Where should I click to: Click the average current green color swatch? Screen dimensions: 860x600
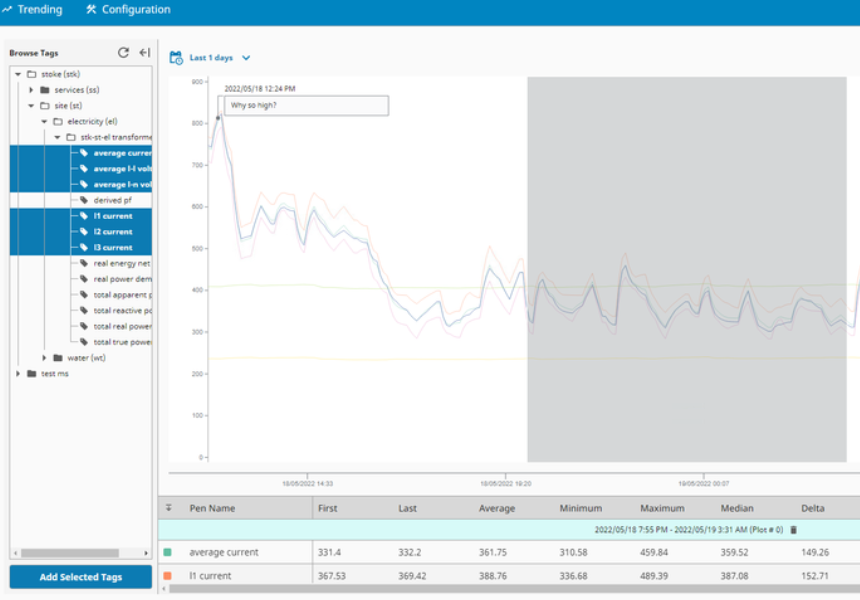click(168, 552)
